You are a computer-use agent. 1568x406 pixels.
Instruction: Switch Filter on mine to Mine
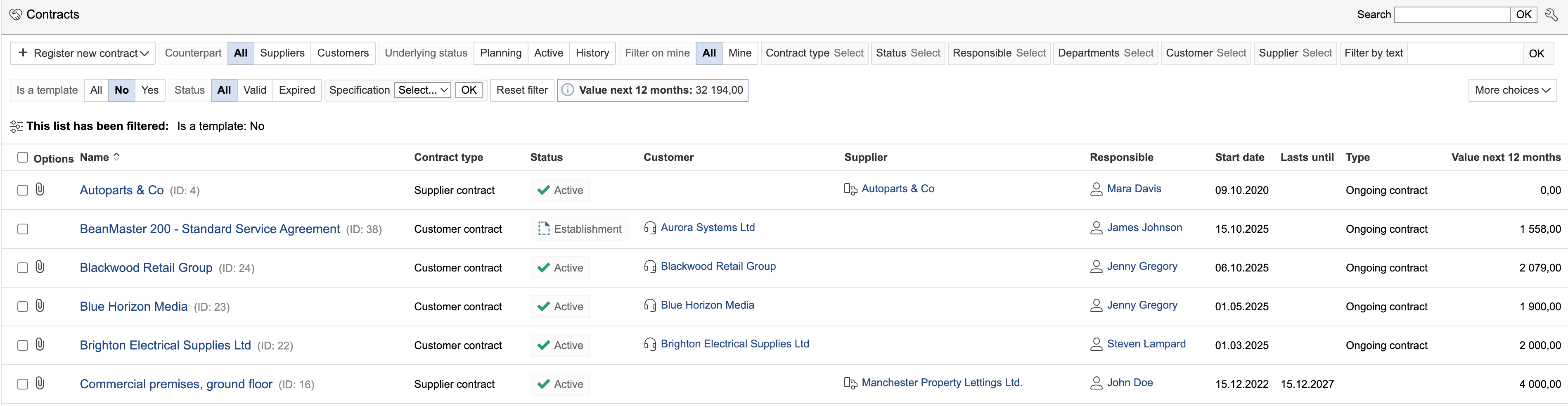(x=739, y=53)
